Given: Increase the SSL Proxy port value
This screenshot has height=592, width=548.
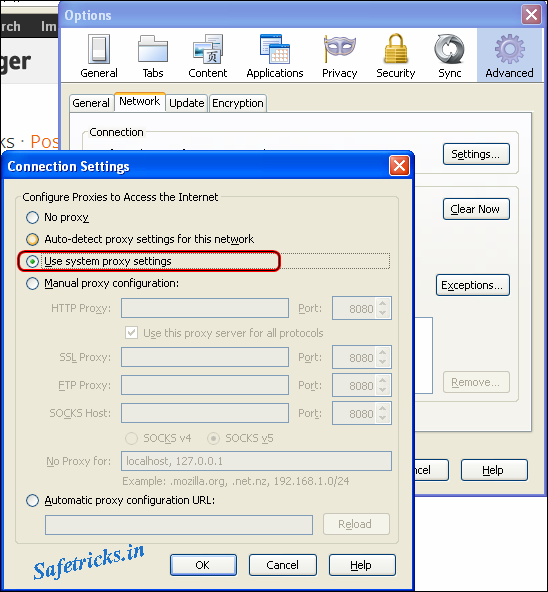Looking at the screenshot, I should click(383, 352).
